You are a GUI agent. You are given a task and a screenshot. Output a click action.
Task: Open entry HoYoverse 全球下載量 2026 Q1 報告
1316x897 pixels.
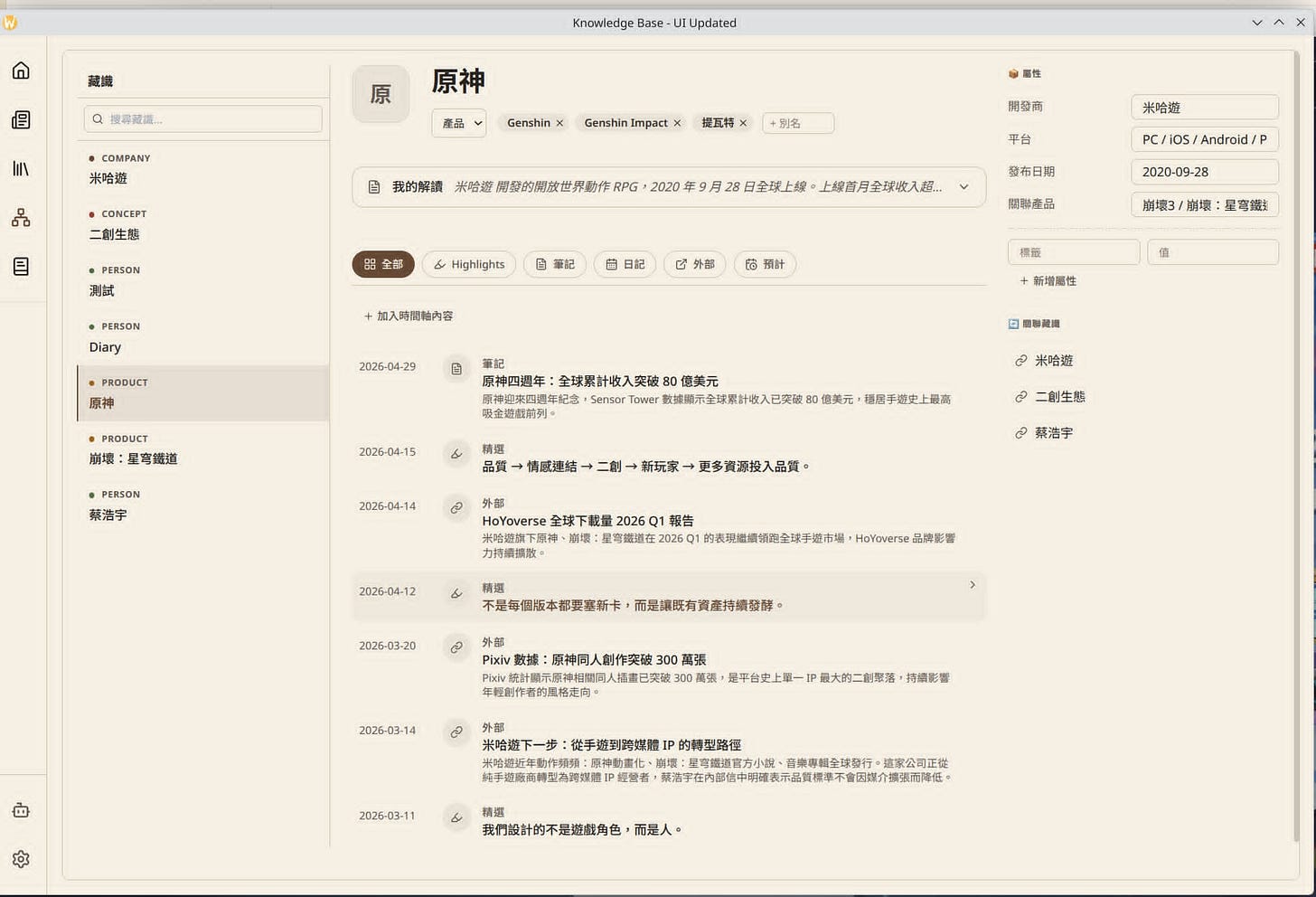[588, 521]
